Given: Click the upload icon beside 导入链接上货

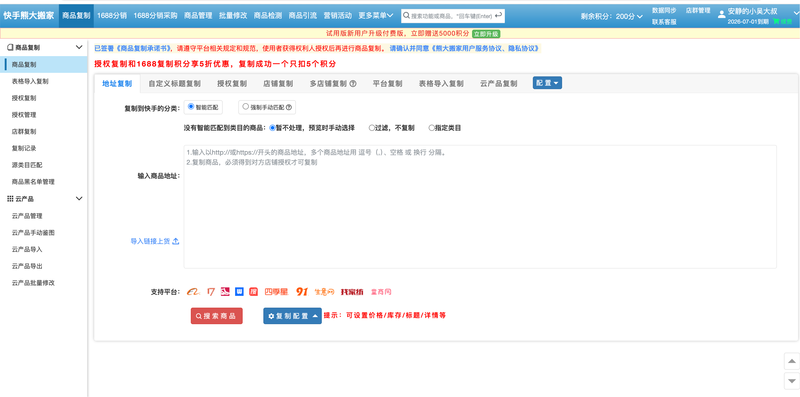Looking at the screenshot, I should click(176, 241).
